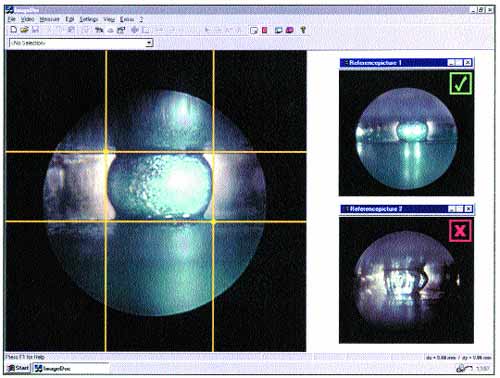Click the blue monitor toolbar icon

point(278,30)
